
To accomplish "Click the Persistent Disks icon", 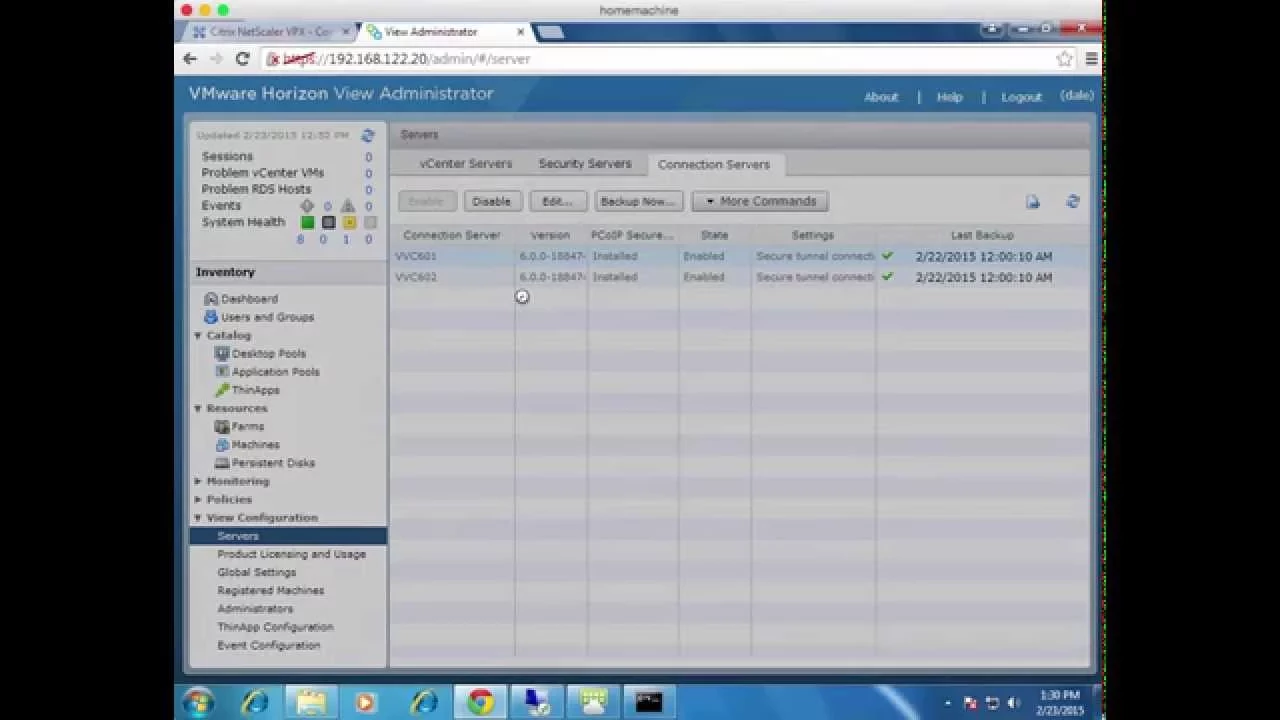I will (x=222, y=463).
